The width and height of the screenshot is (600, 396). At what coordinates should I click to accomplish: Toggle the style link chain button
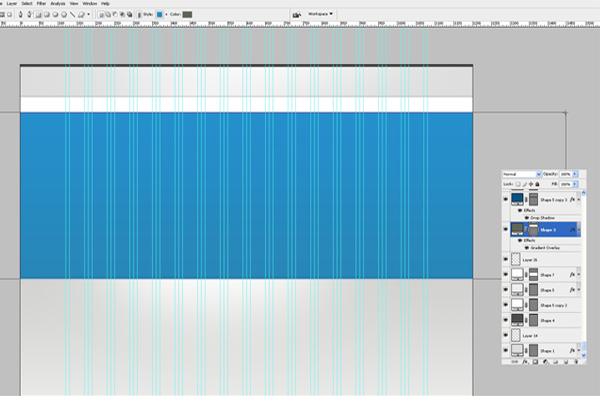click(139, 15)
